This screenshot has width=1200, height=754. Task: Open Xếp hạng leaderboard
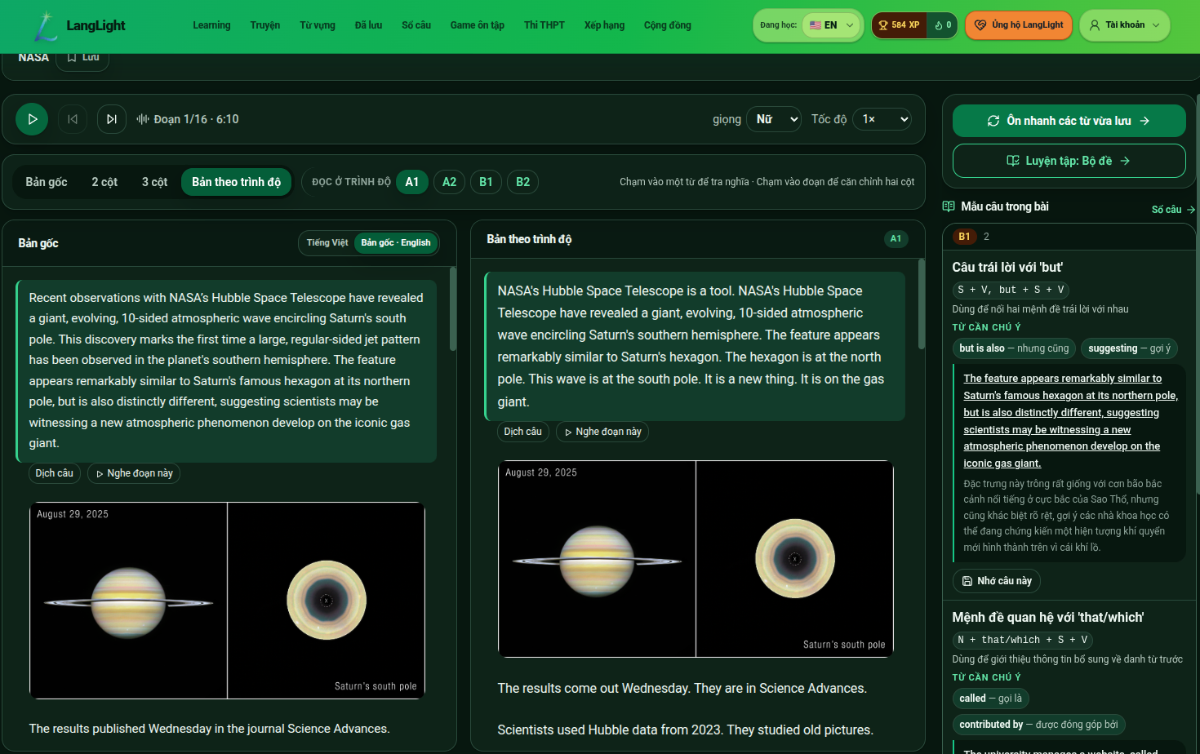click(604, 25)
